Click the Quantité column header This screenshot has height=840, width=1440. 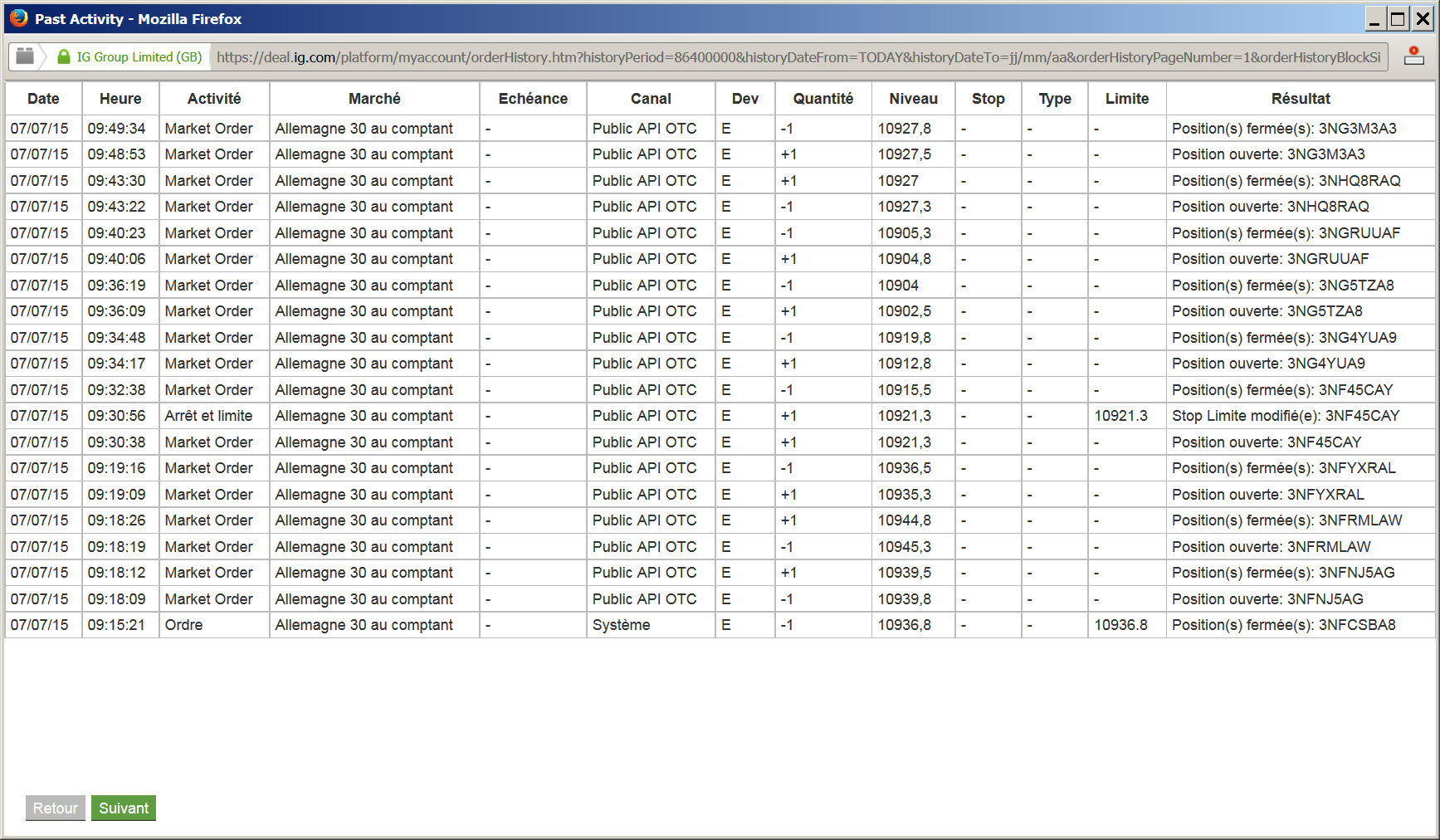click(823, 99)
